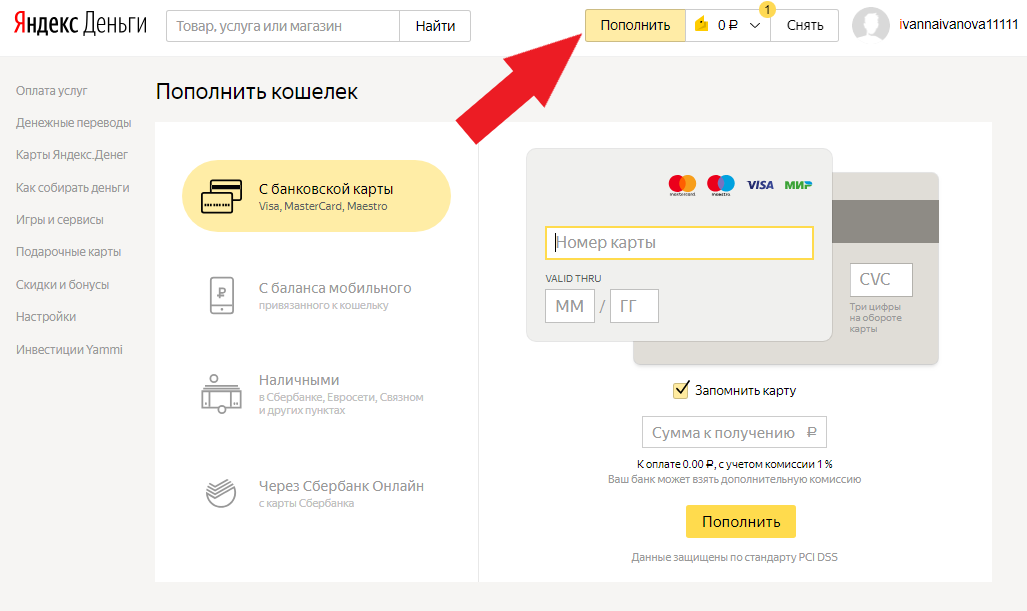Click the yellow Пополнить button under the form
The height and width of the screenshot is (611, 1027).
point(740,522)
